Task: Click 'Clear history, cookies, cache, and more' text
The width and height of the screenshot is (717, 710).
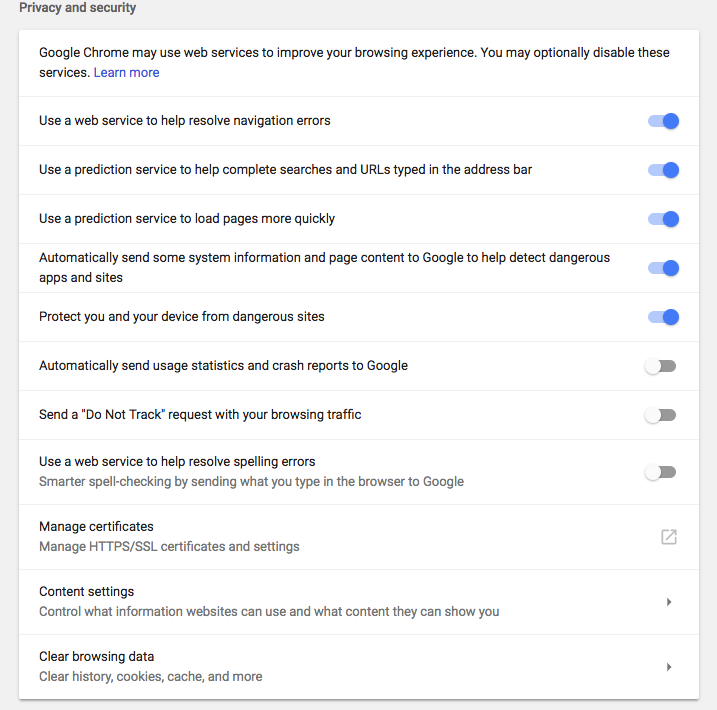Action: click(150, 677)
